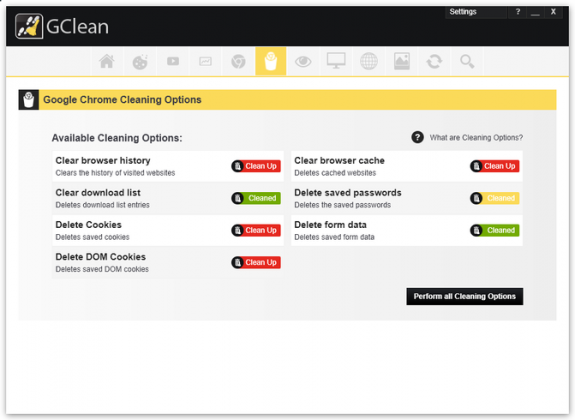Select 'Delete form data' title text
This screenshot has width=575, height=420.
click(330, 225)
